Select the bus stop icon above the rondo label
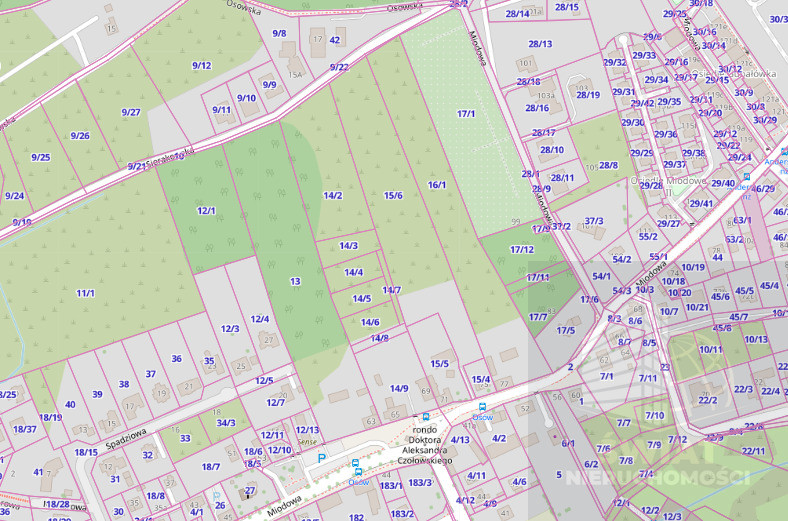This screenshot has height=521, width=788. (426, 416)
